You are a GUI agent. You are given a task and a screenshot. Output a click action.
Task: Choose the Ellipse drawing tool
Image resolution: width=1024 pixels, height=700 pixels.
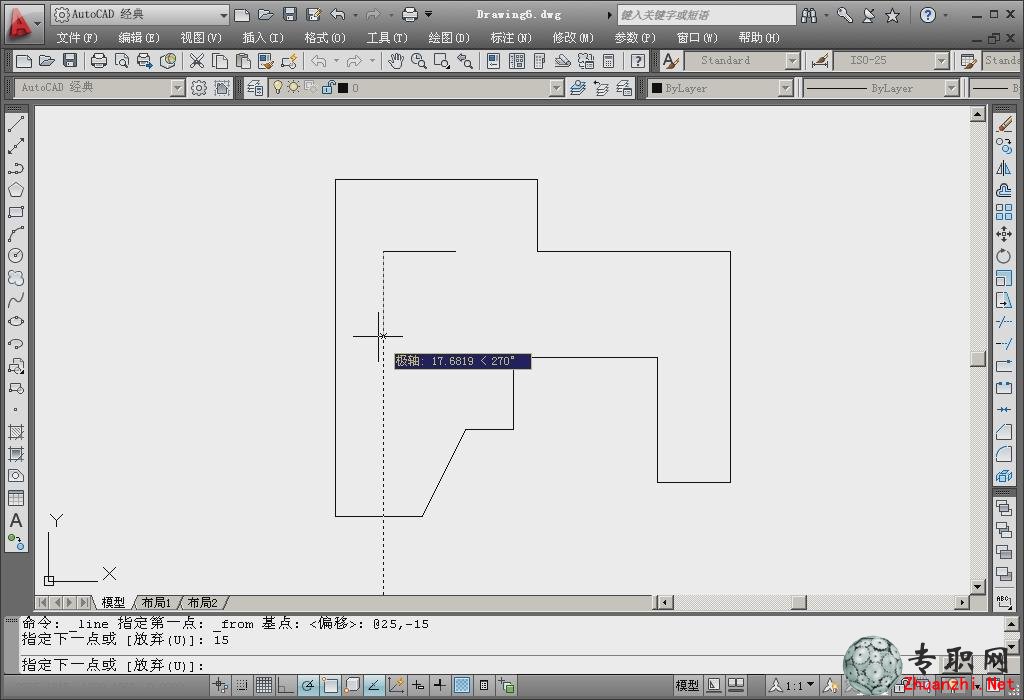[x=16, y=321]
